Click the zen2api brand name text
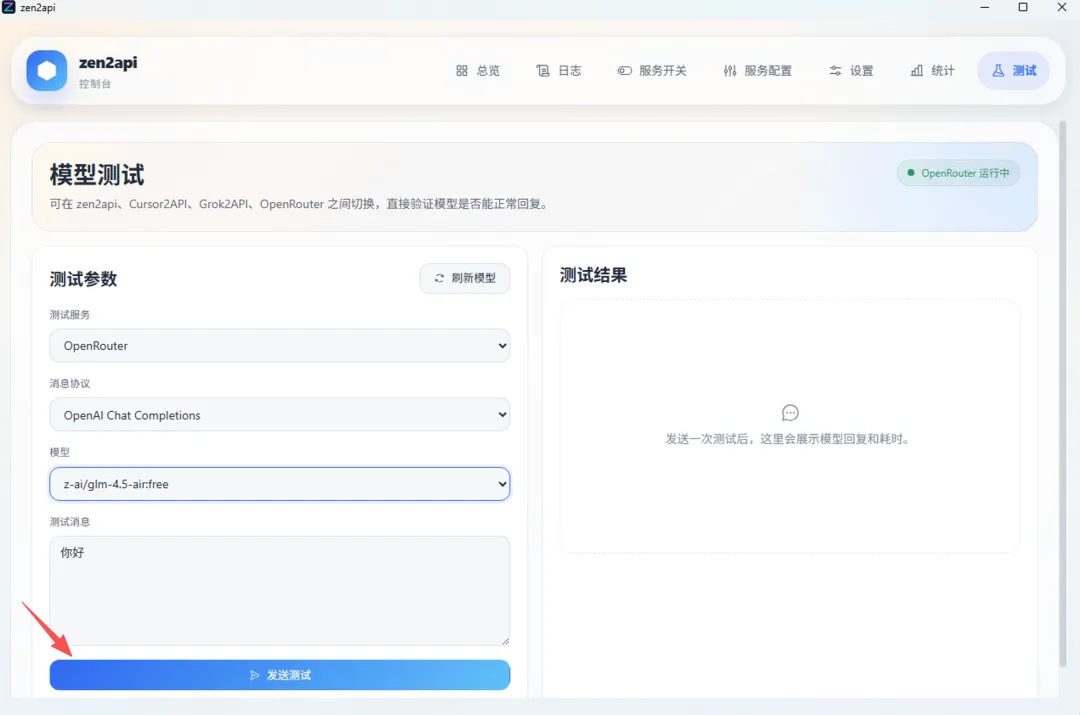Viewport: 1080px width, 715px height. 108,63
